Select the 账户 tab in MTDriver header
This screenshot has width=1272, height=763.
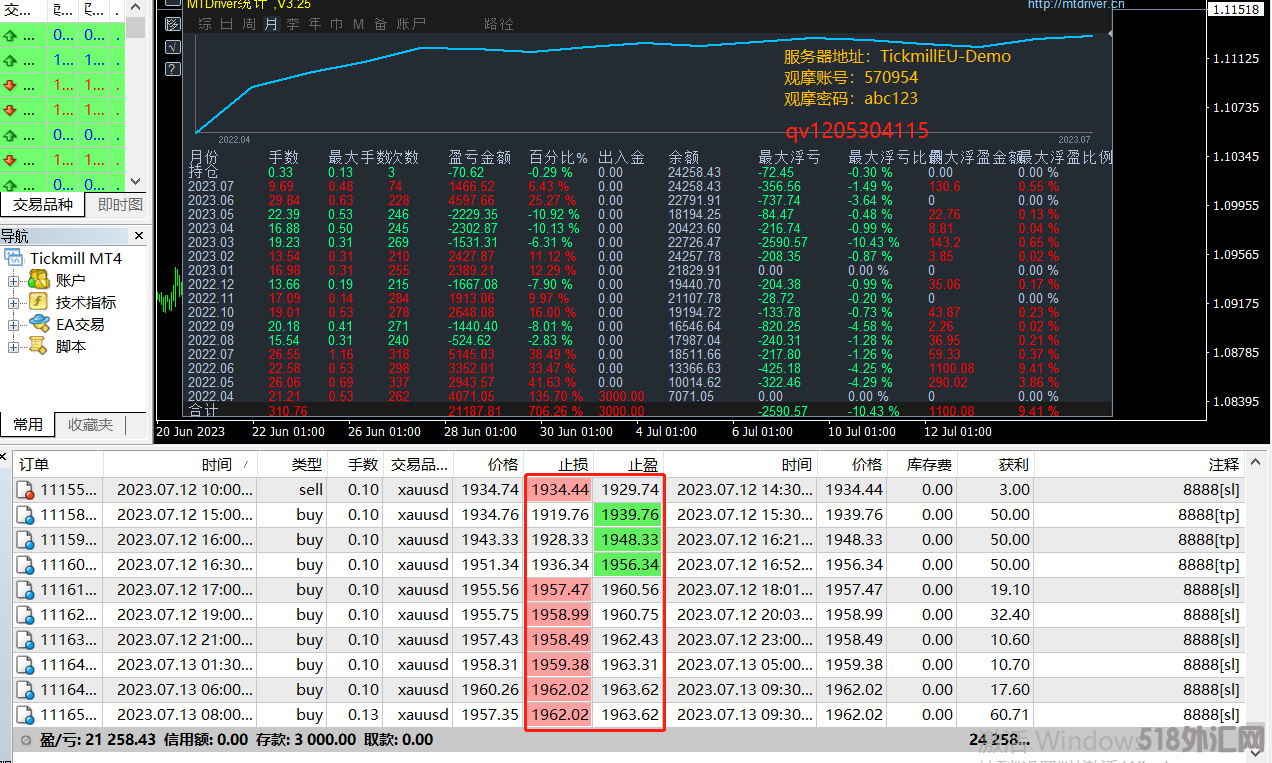pos(411,24)
